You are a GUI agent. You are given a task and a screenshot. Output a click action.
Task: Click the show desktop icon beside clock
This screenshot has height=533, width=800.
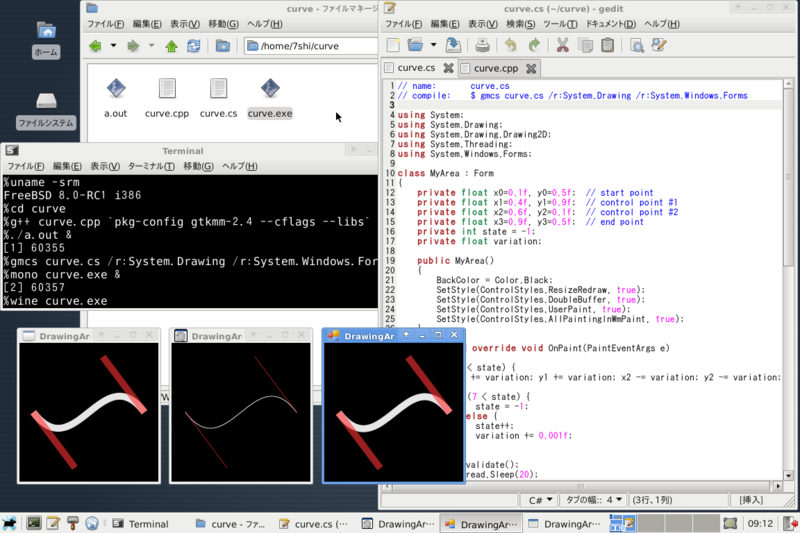click(x=730, y=523)
